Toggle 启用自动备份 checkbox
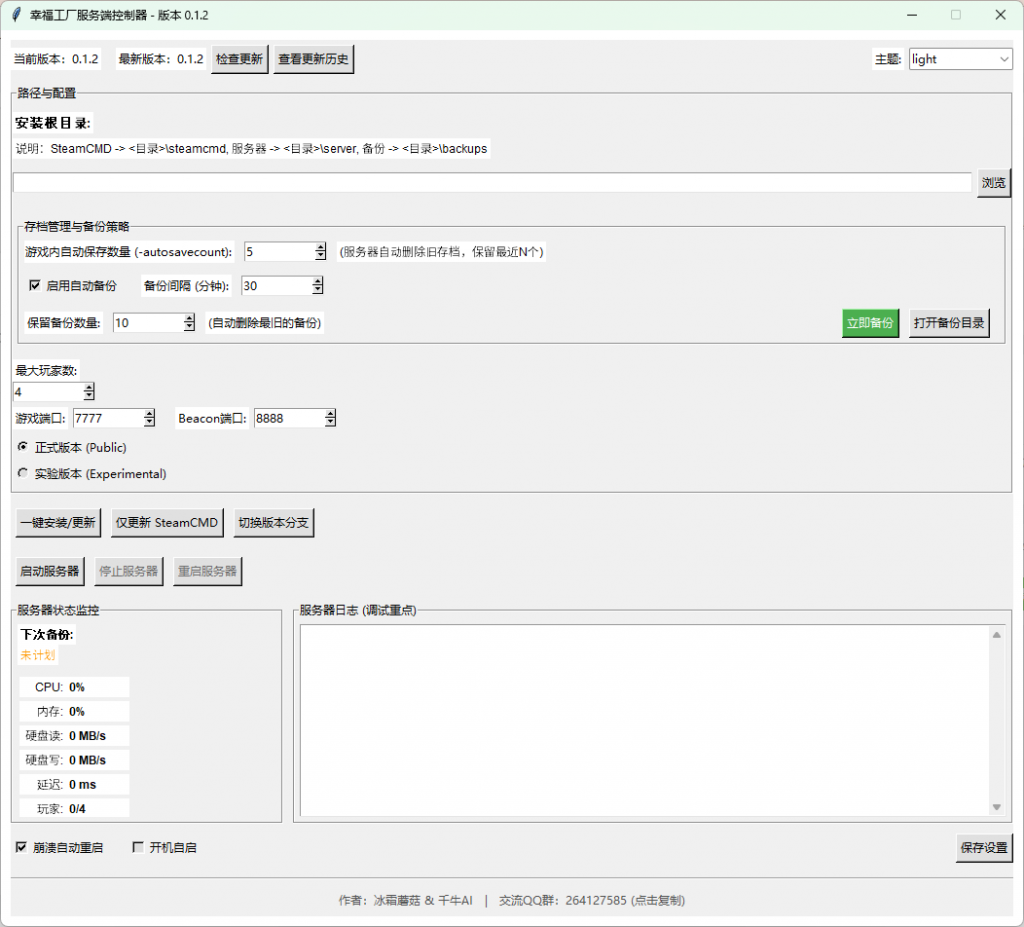The width and height of the screenshot is (1024, 927). pos(35,286)
